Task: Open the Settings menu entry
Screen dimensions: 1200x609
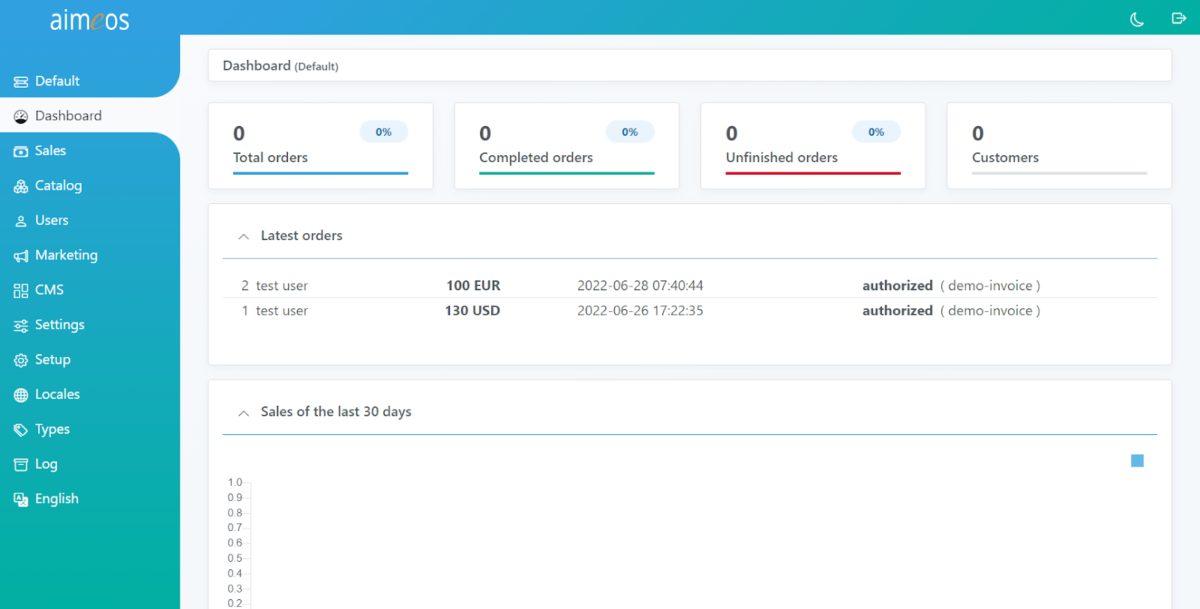Action: tap(90, 325)
